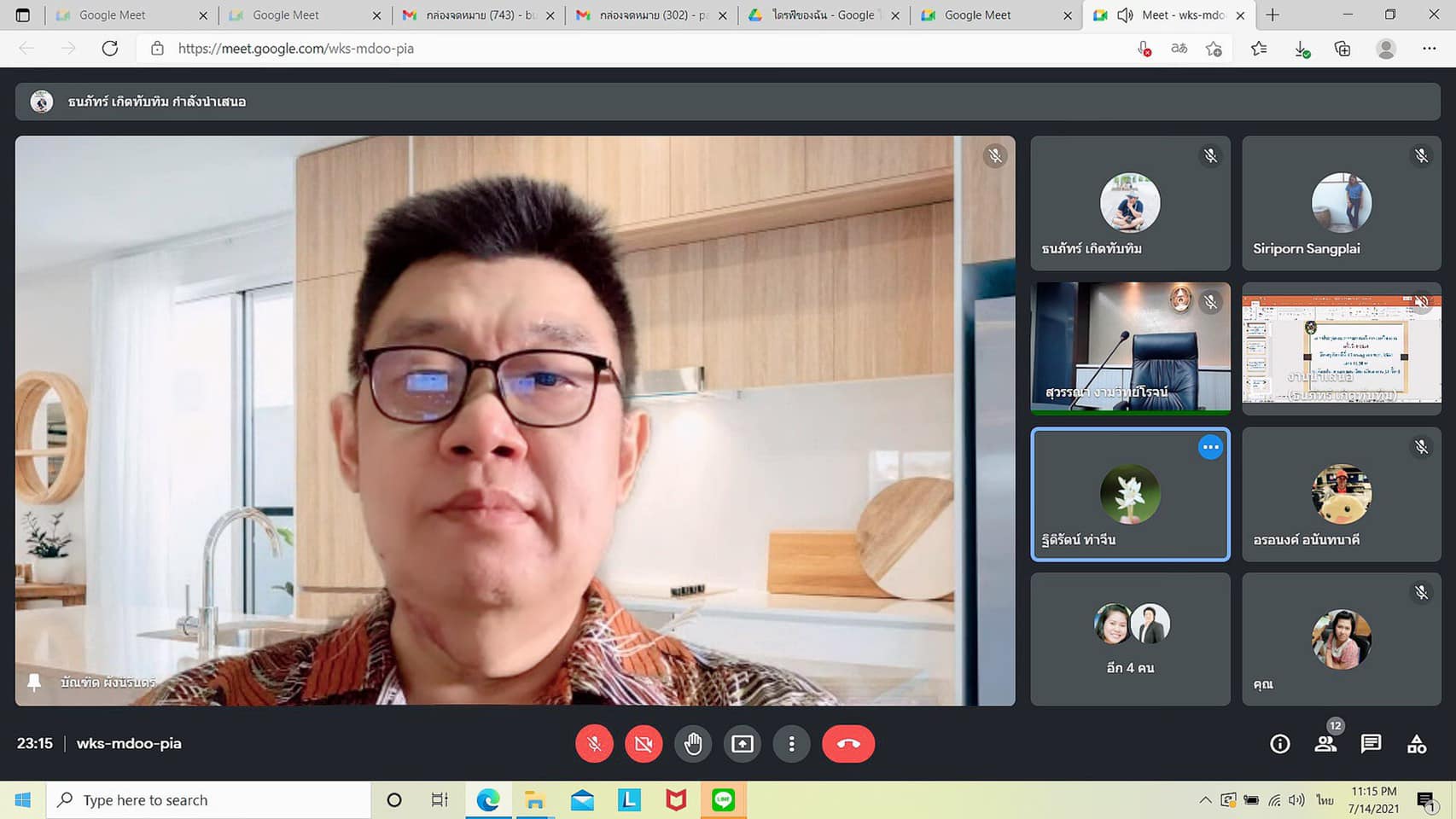Show hidden system tray icons
This screenshot has width=1456, height=819.
pyautogui.click(x=1204, y=800)
